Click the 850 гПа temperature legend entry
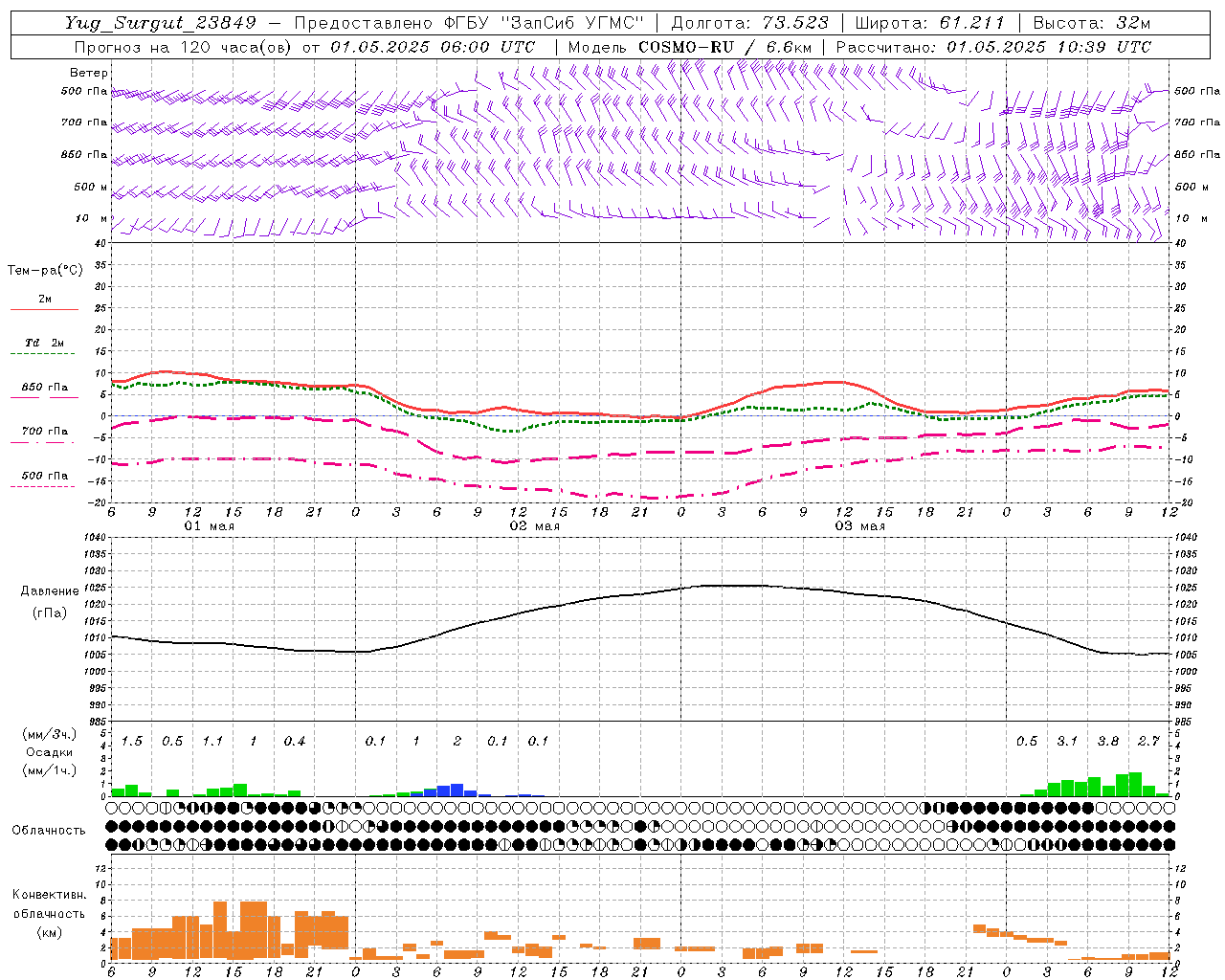 click(x=44, y=388)
